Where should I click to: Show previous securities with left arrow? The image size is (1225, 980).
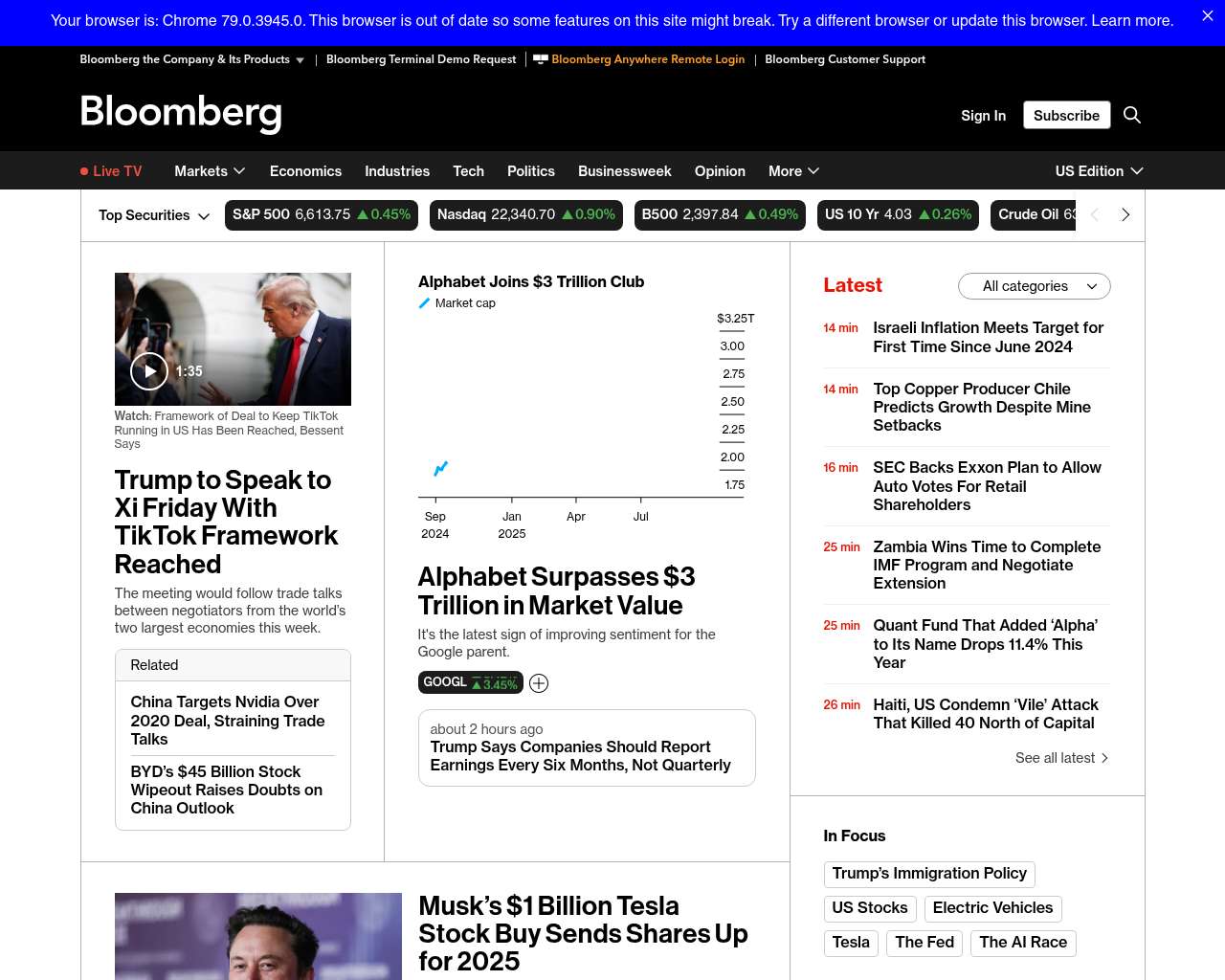coord(1095,215)
